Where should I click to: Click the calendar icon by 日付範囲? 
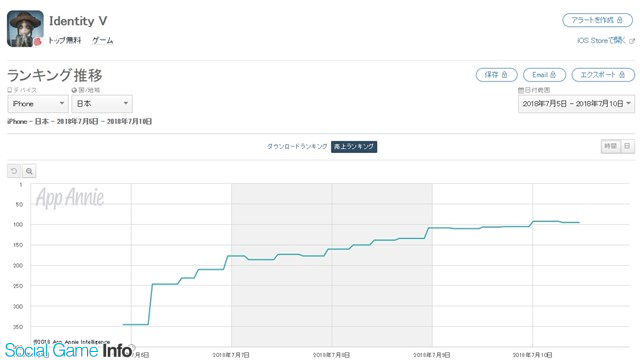(x=521, y=90)
